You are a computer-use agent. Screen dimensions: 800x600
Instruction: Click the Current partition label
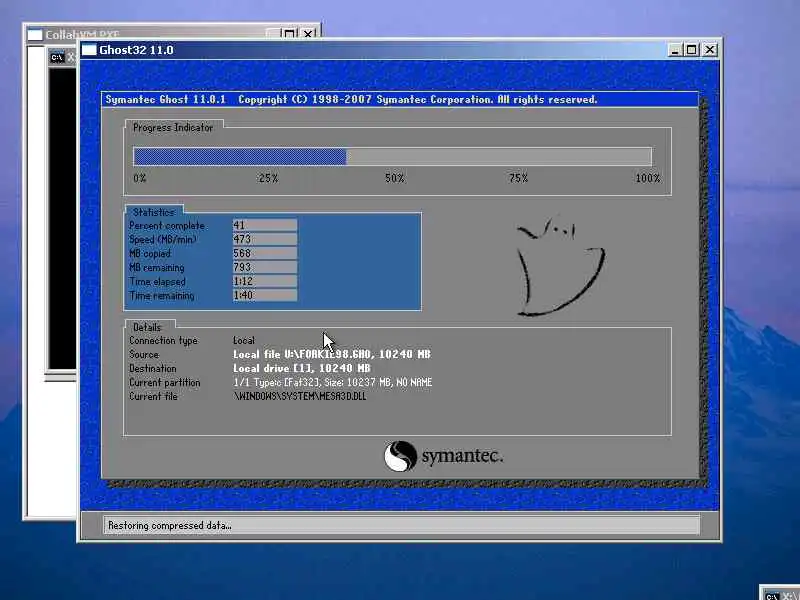(x=164, y=382)
